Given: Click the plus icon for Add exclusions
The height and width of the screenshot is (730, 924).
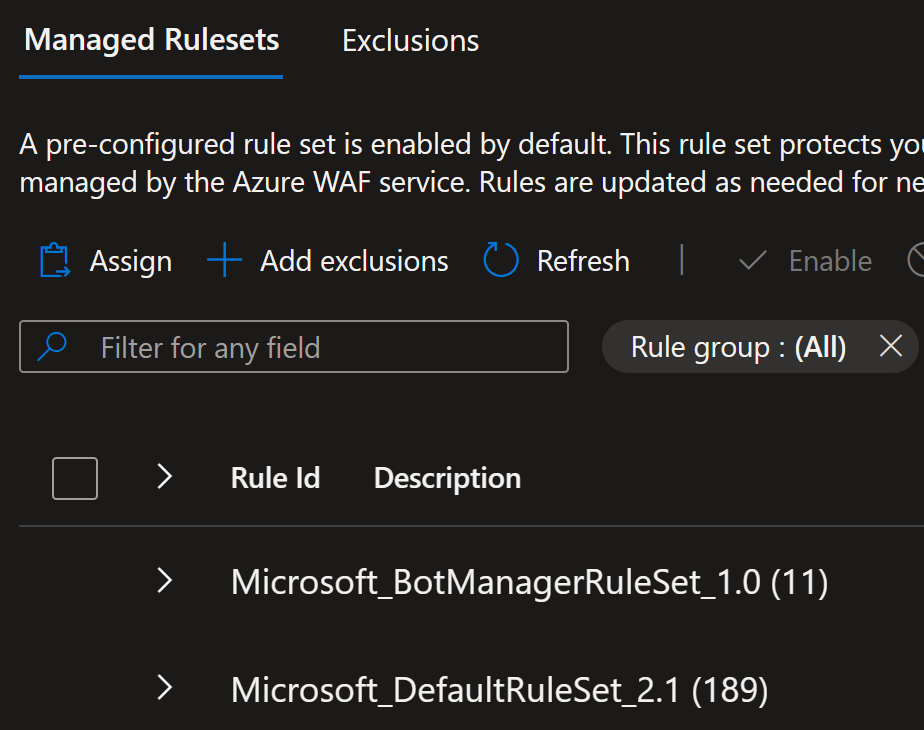Looking at the screenshot, I should click(225, 260).
